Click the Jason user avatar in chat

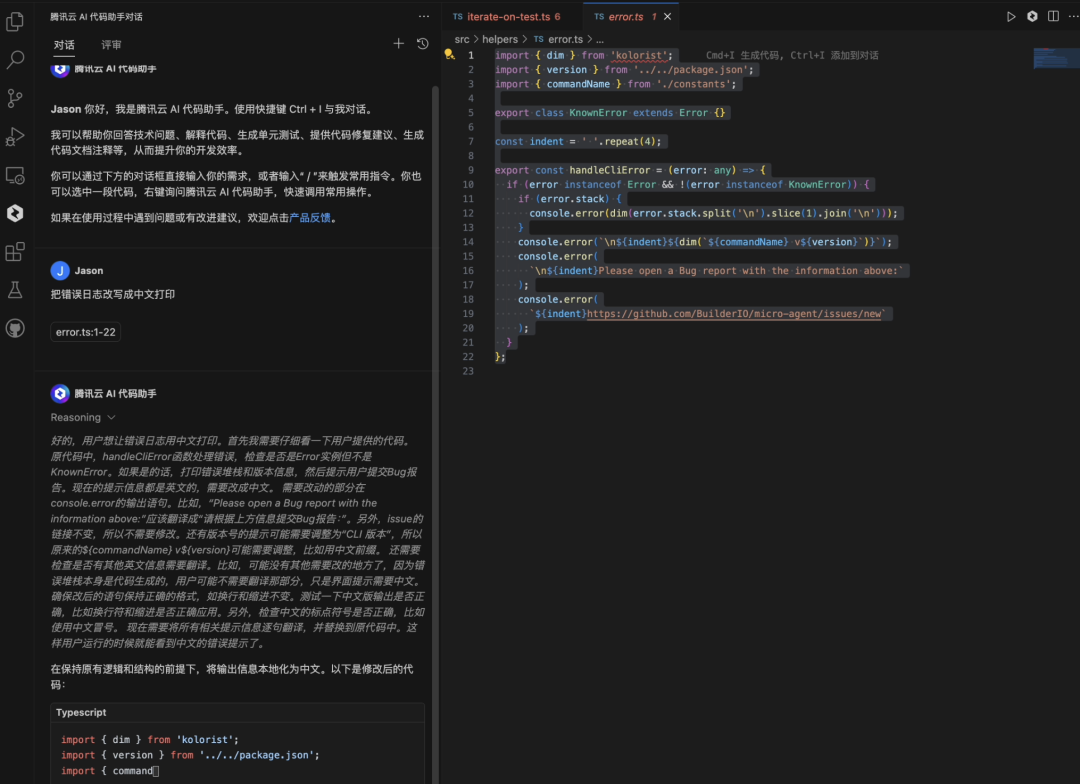click(x=60, y=271)
